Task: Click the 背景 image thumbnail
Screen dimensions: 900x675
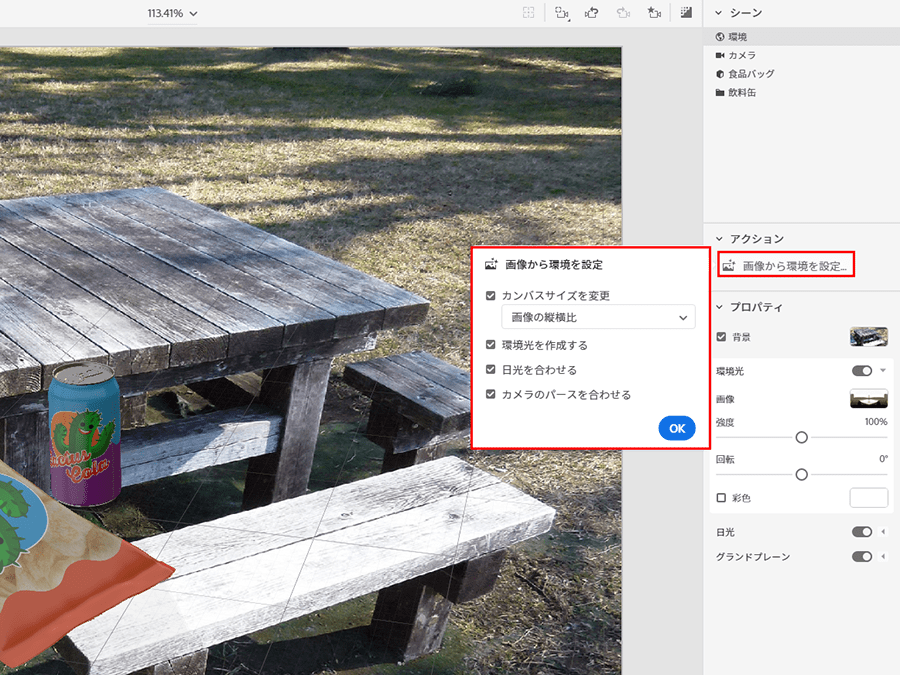Action: pyautogui.click(x=869, y=337)
